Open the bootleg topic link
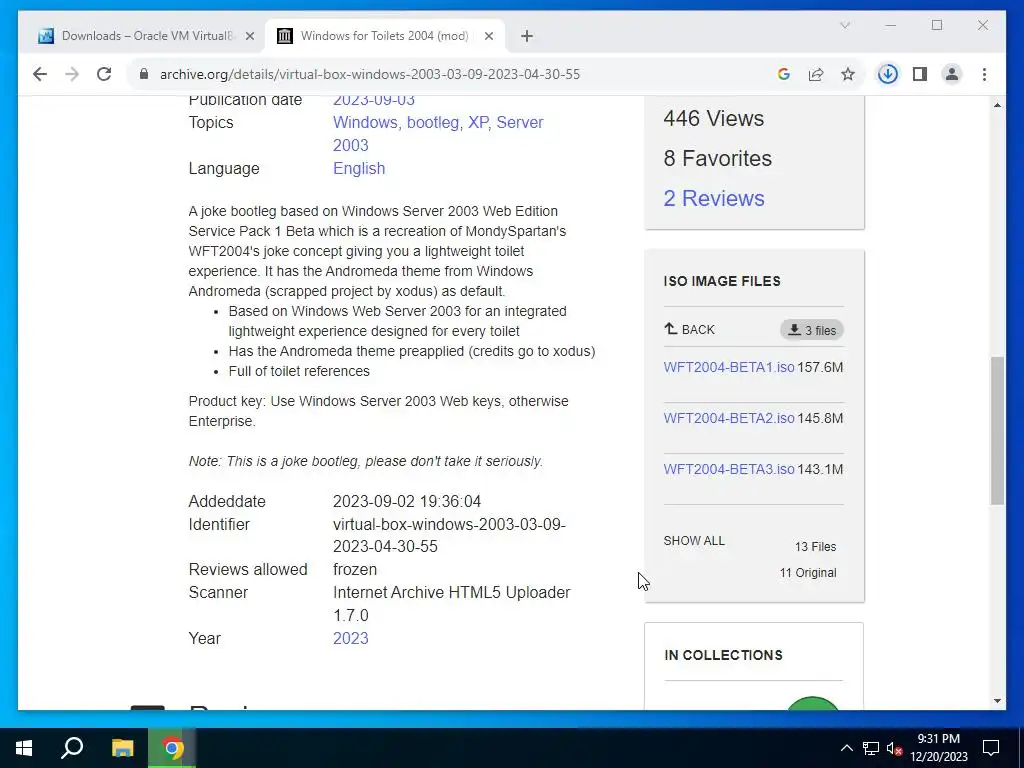 (x=433, y=123)
